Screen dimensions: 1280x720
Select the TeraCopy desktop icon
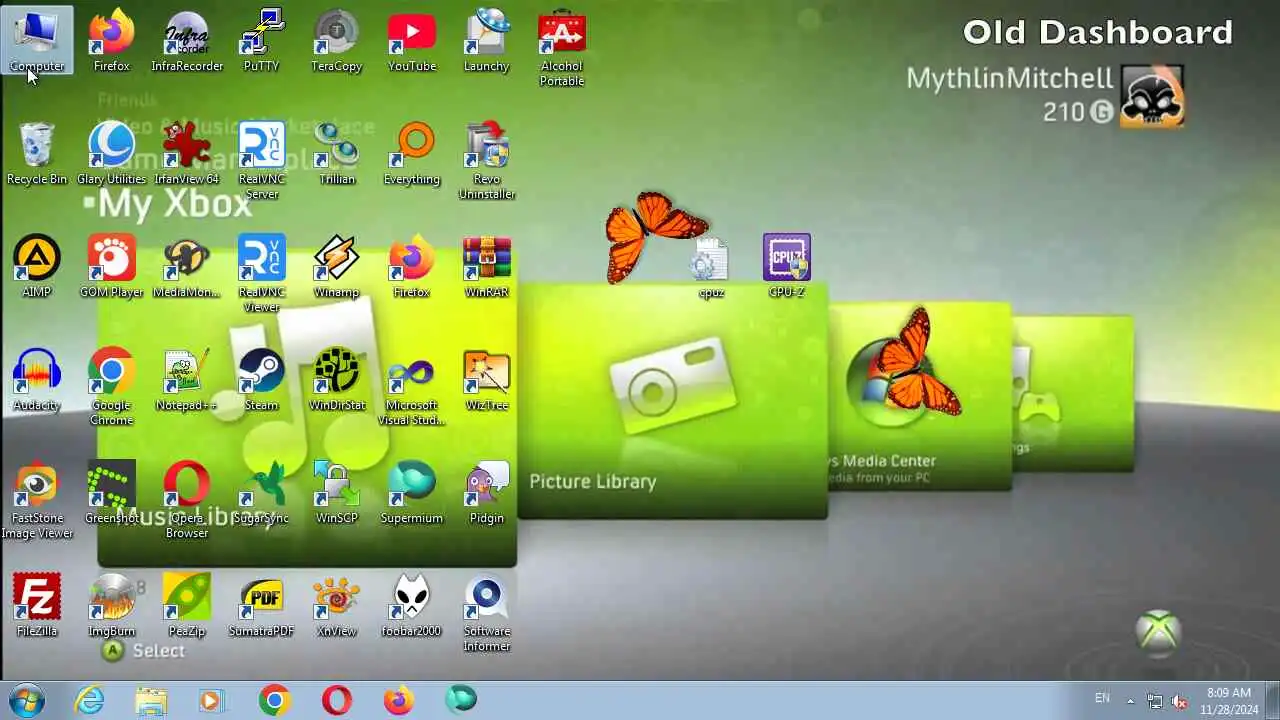pyautogui.click(x=337, y=42)
